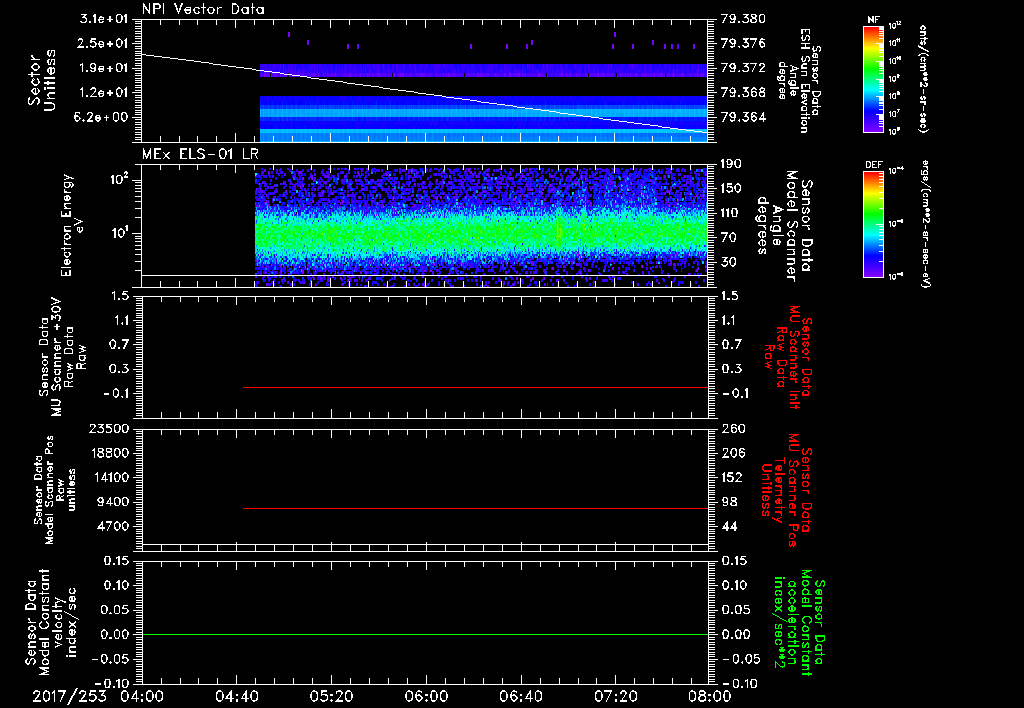Click the '79.372' elevation tick value
Screen dimensions: 1024x708
click(743, 68)
